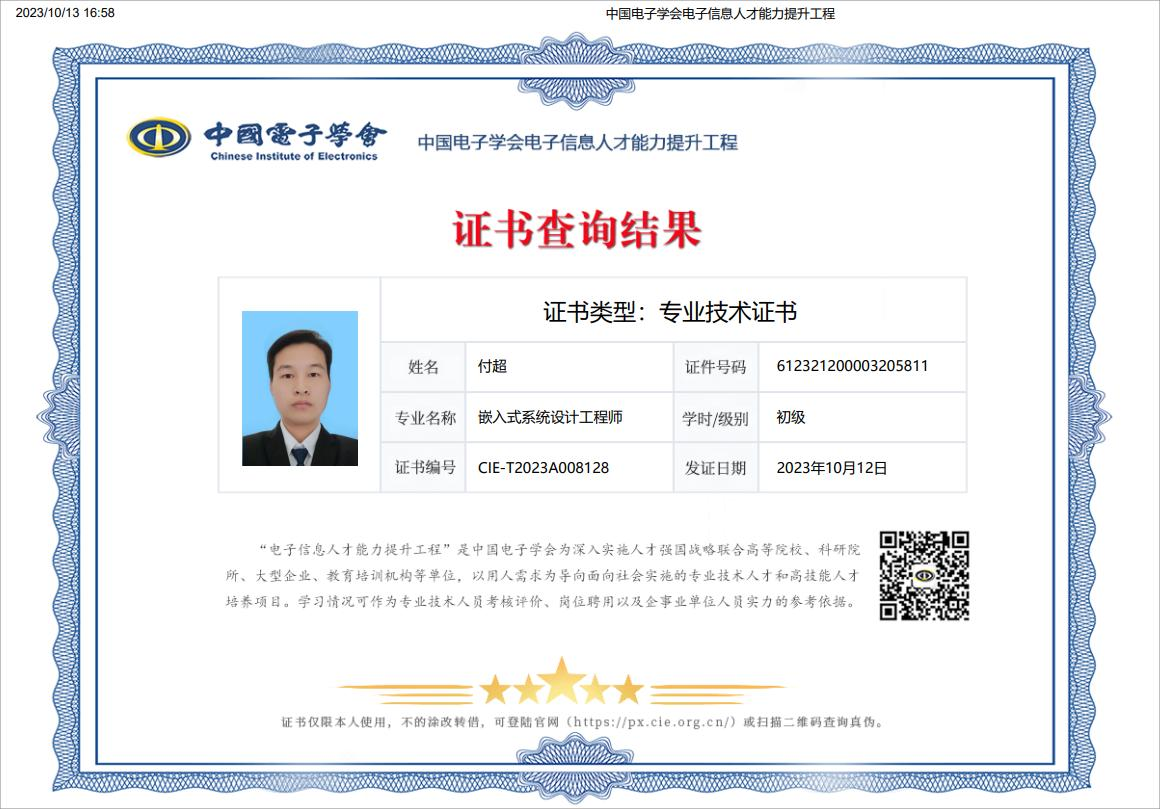Image resolution: width=1160 pixels, height=809 pixels.
Task: Click the timestamp 2023/10/13 16:58
Action: click(x=65, y=13)
